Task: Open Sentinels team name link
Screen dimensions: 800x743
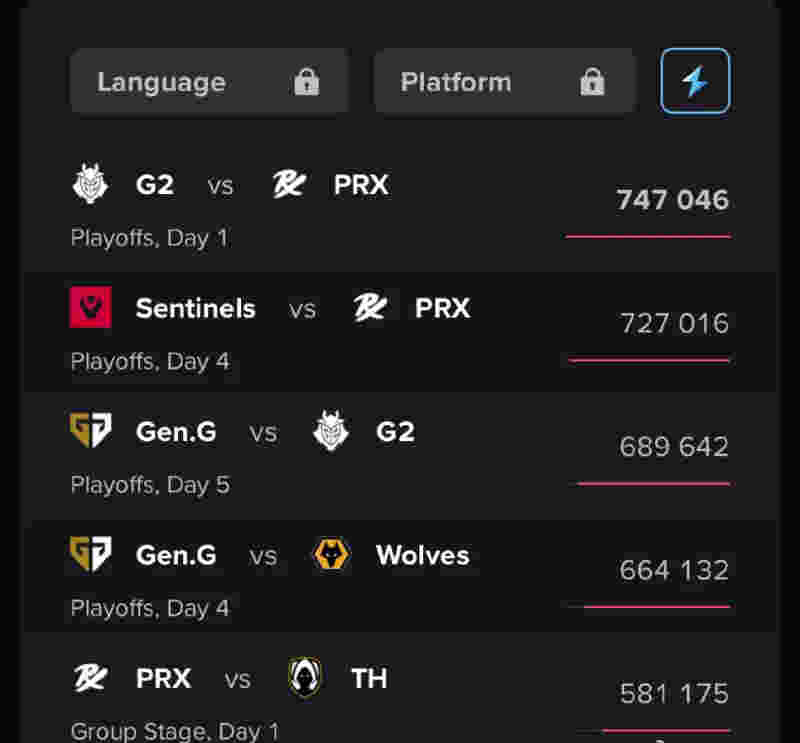Action: point(195,308)
